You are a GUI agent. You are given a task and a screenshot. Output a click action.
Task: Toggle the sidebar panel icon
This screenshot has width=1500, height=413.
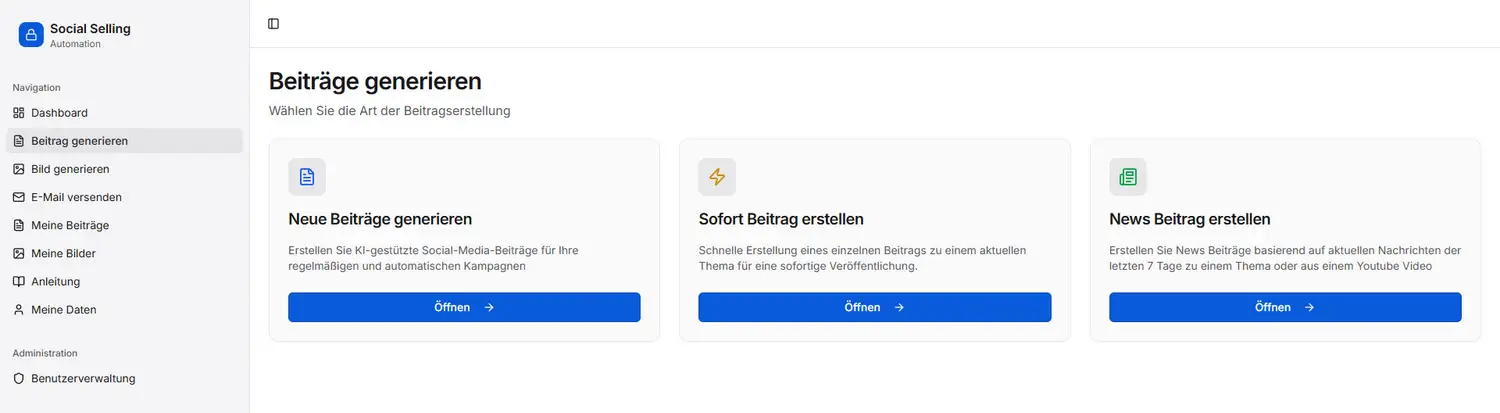(274, 24)
